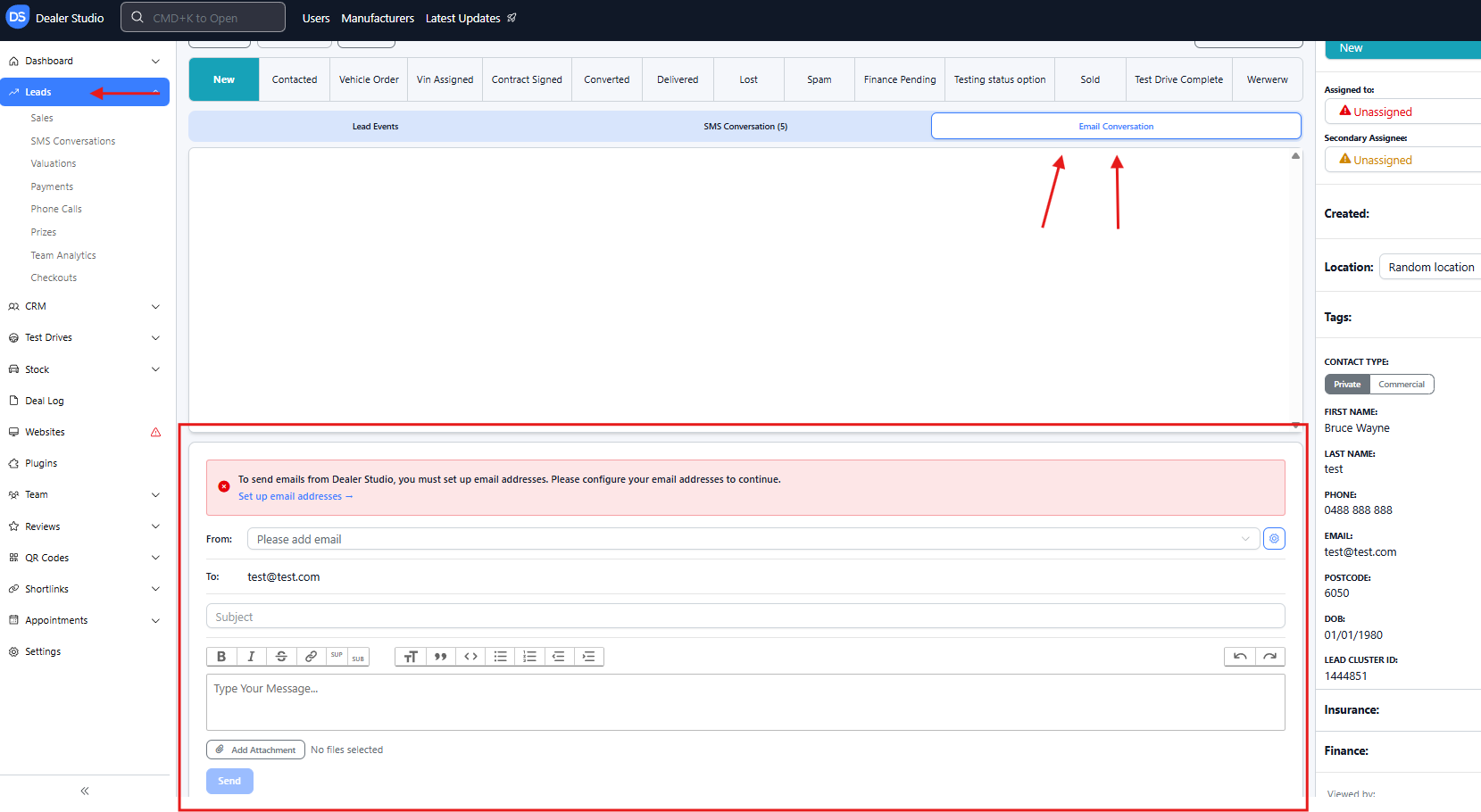Expand the Dashboard menu chevron
1481x812 pixels.
point(156,62)
